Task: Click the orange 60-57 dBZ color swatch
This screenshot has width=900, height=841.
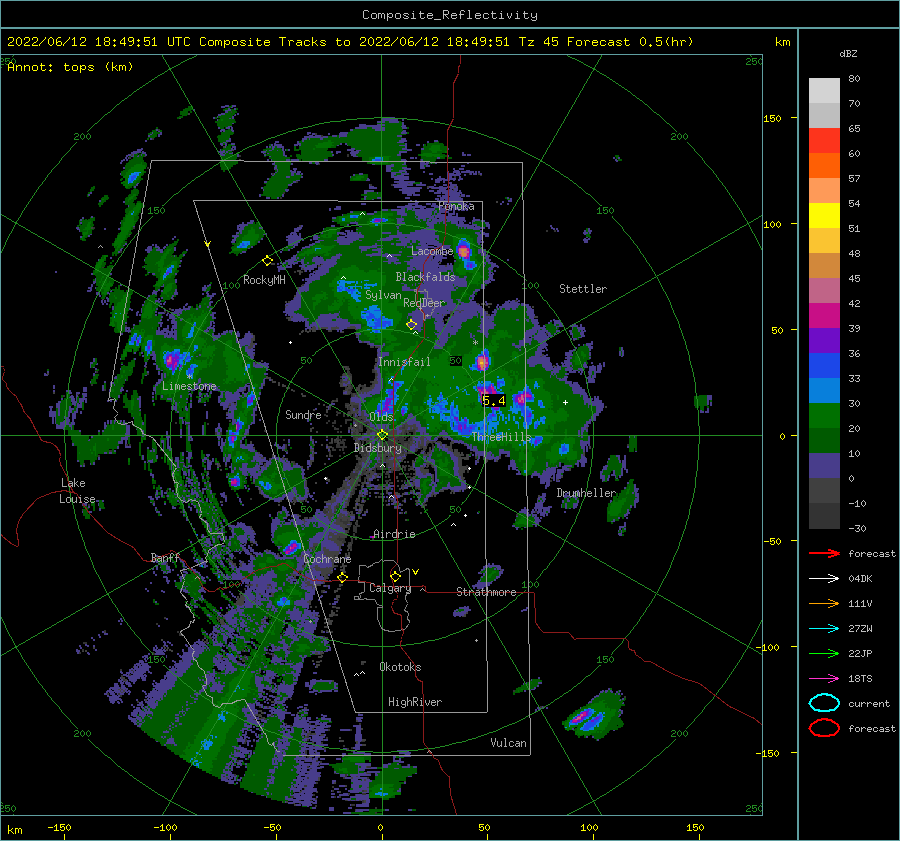Action: pyautogui.click(x=824, y=166)
